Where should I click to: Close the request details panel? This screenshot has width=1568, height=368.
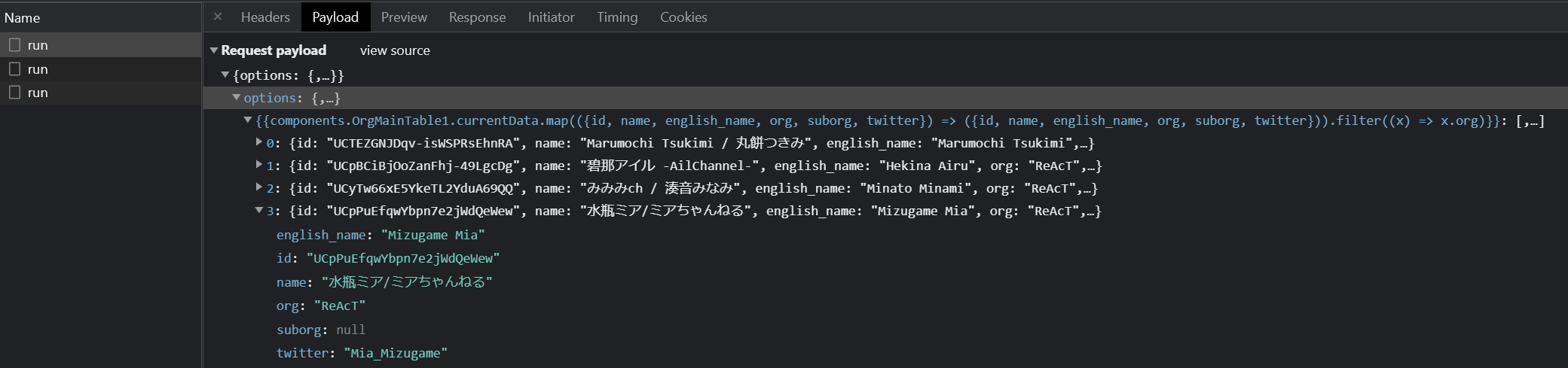[217, 17]
